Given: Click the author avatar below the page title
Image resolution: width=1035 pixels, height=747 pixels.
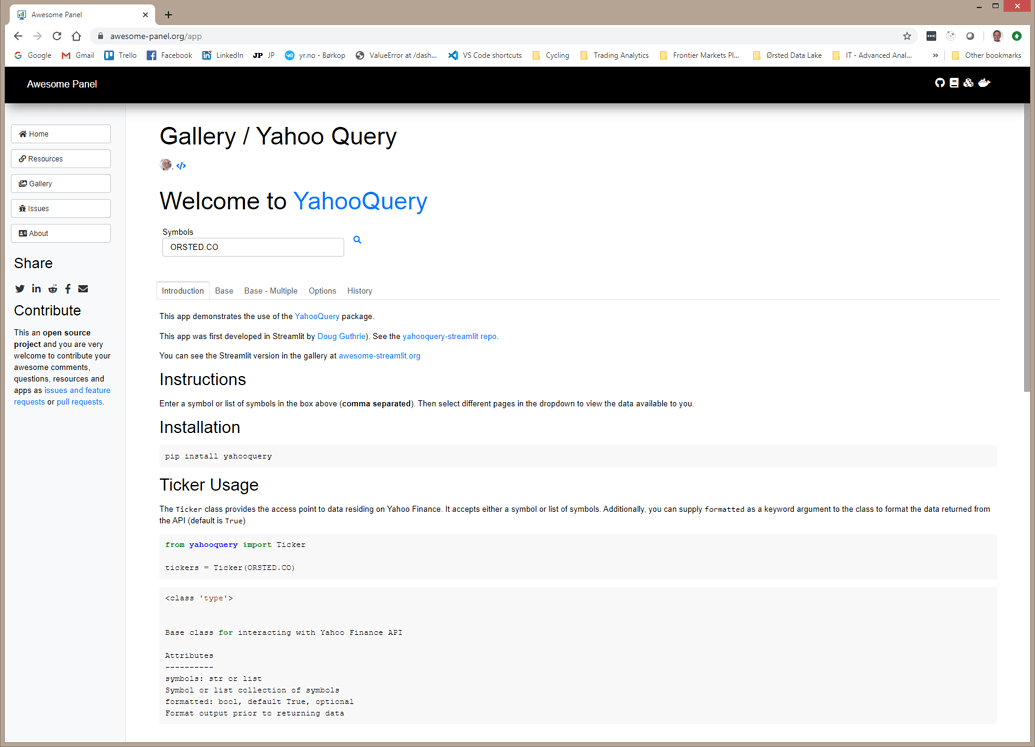Looking at the screenshot, I should [165, 164].
